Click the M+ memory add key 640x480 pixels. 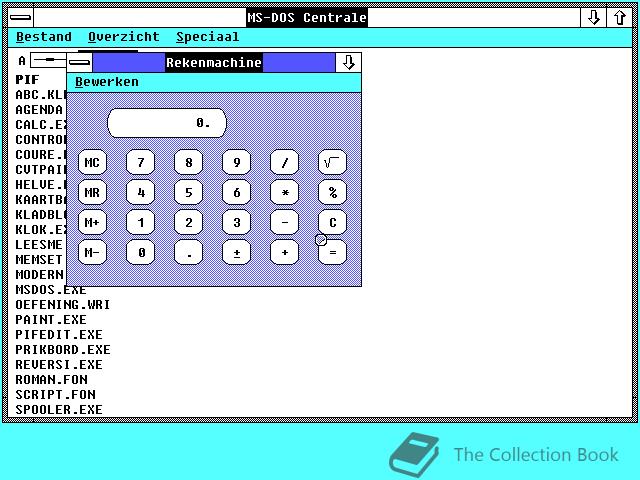point(92,222)
